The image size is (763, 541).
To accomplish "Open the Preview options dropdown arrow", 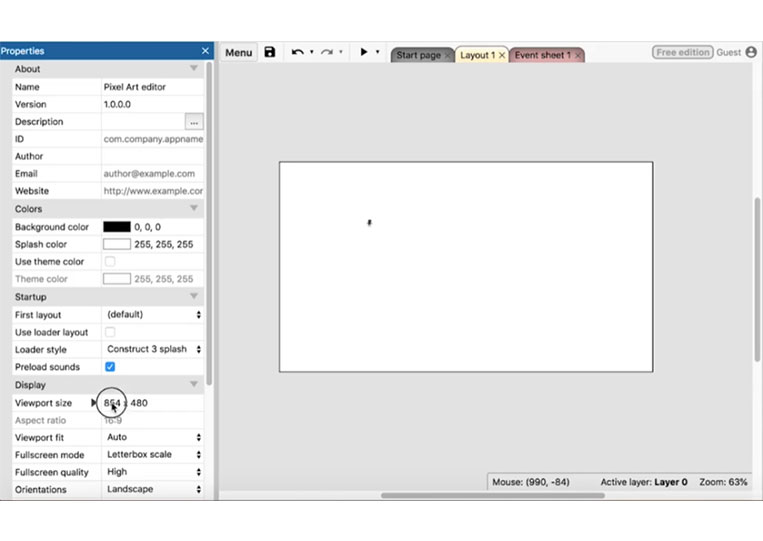I will click(378, 52).
